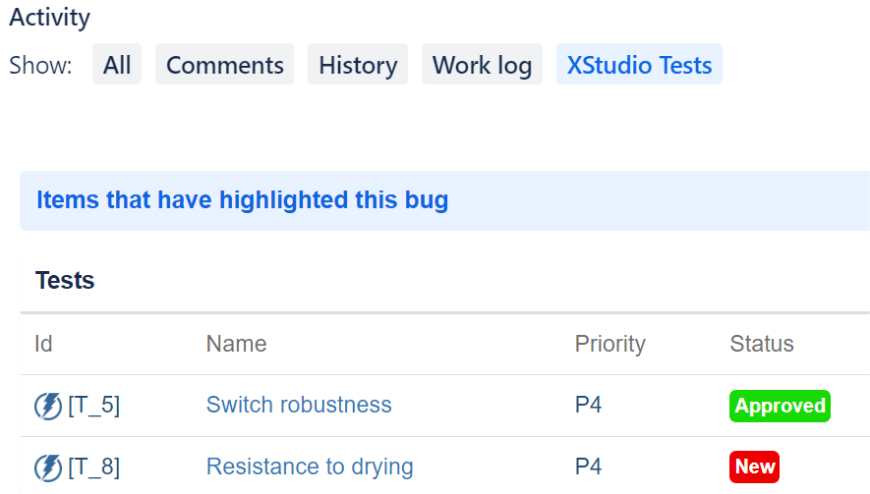Click the Name column header
This screenshot has height=494, width=870.
pos(236,344)
